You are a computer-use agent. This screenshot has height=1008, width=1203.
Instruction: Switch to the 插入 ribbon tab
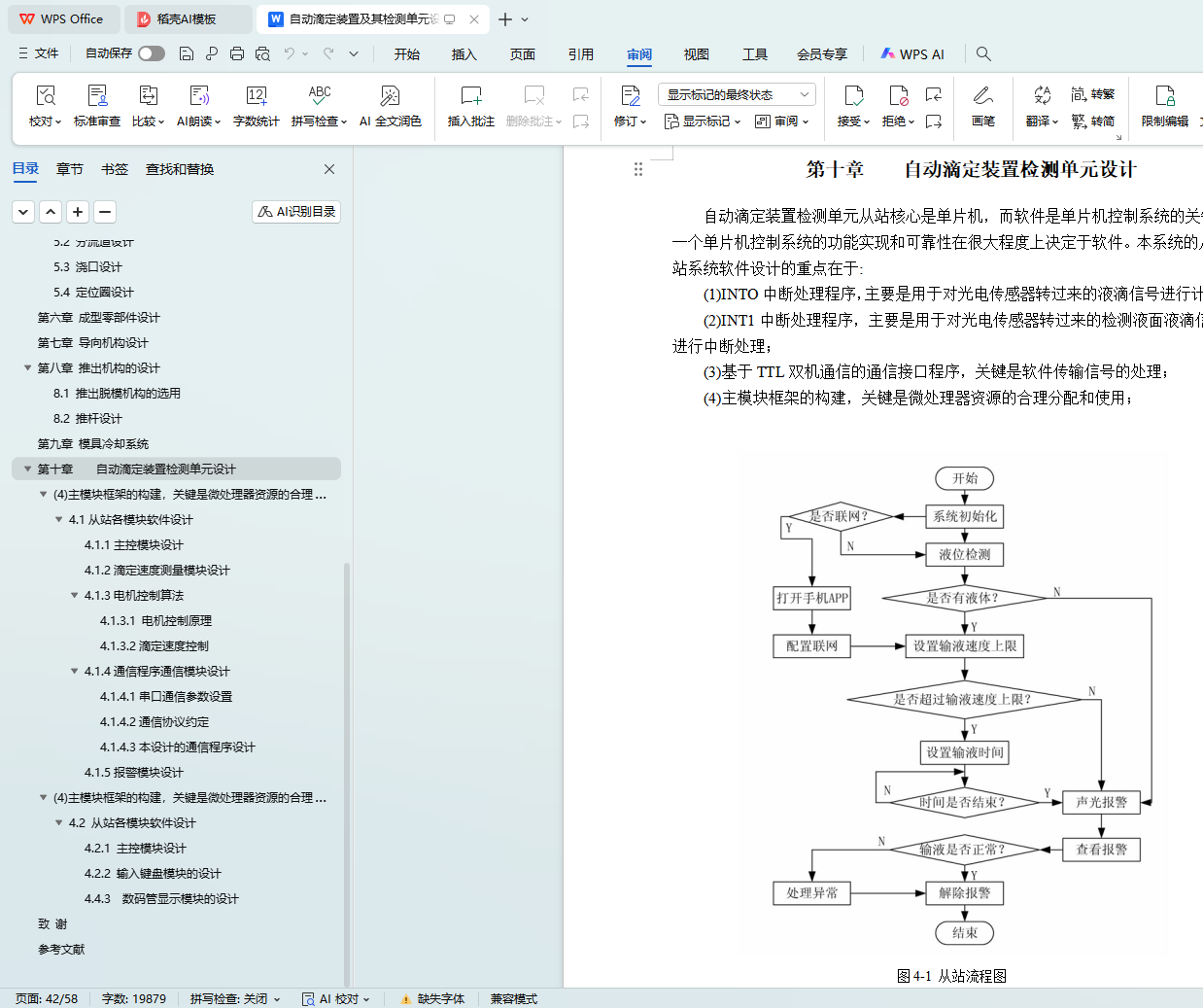tap(464, 54)
